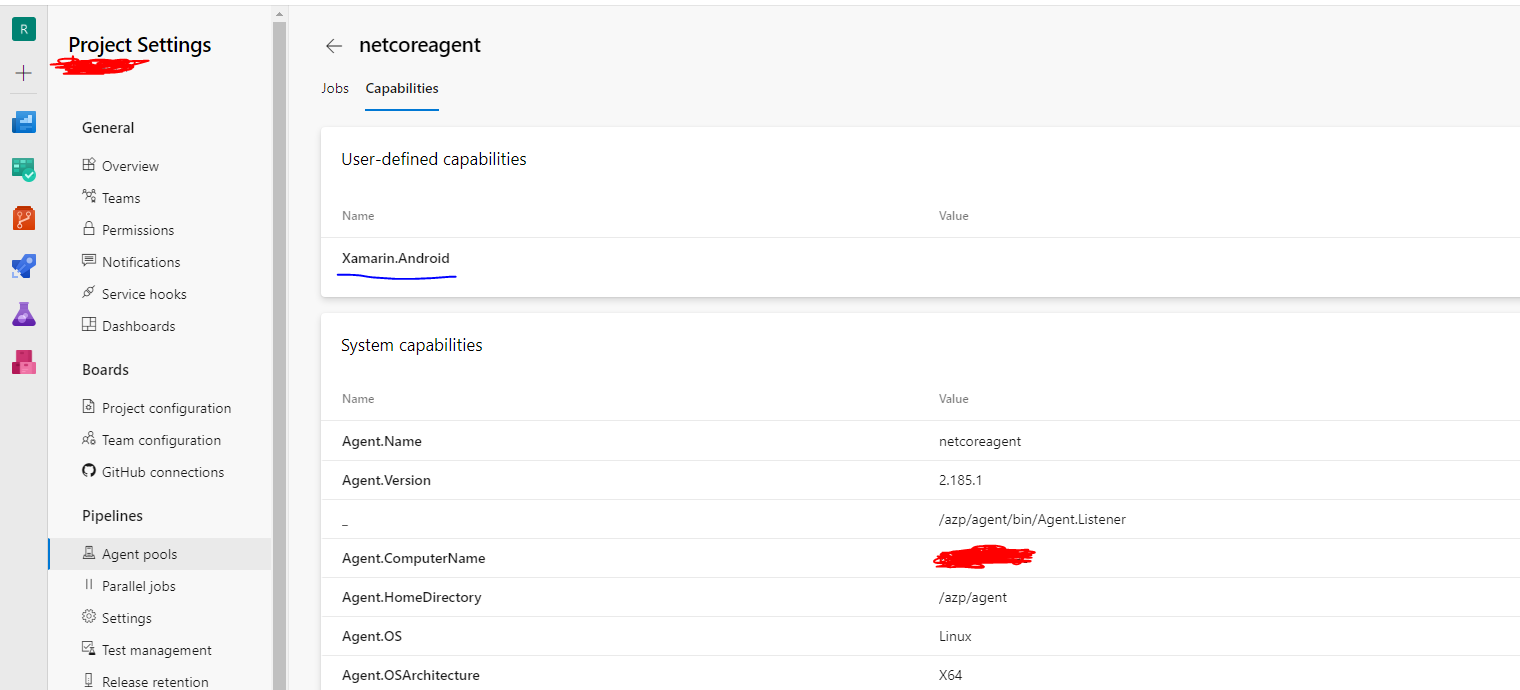This screenshot has height=690, width=1520.
Task: Click the Overview icon in General
Action: 89,165
